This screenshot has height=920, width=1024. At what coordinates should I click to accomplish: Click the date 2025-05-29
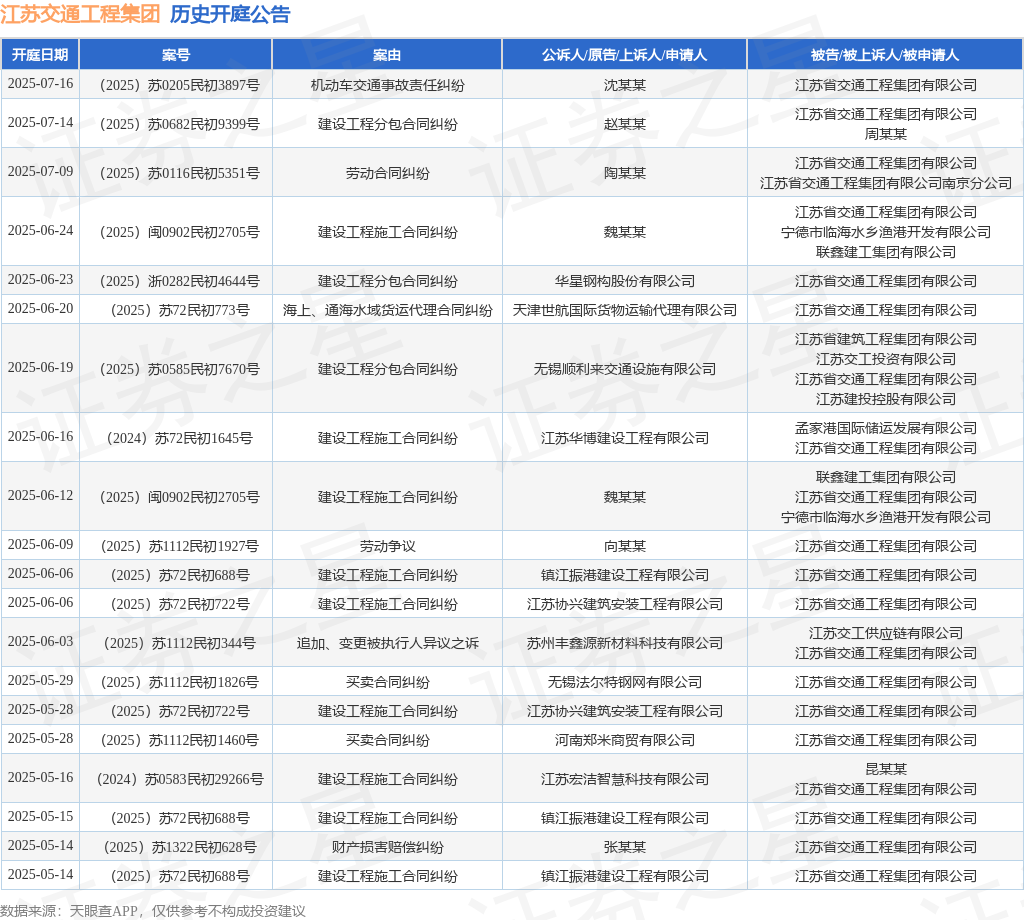40,681
